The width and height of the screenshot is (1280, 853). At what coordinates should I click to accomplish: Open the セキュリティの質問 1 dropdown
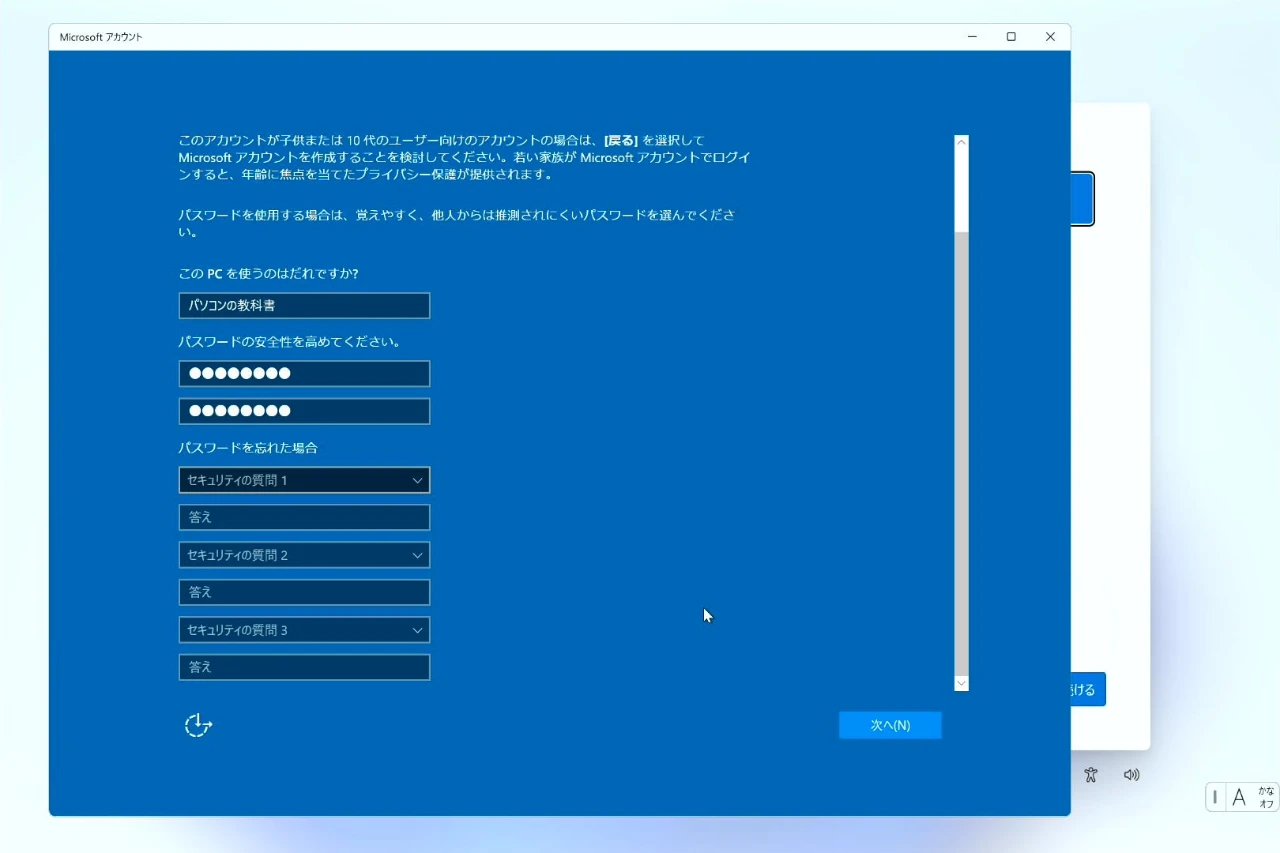click(x=304, y=480)
